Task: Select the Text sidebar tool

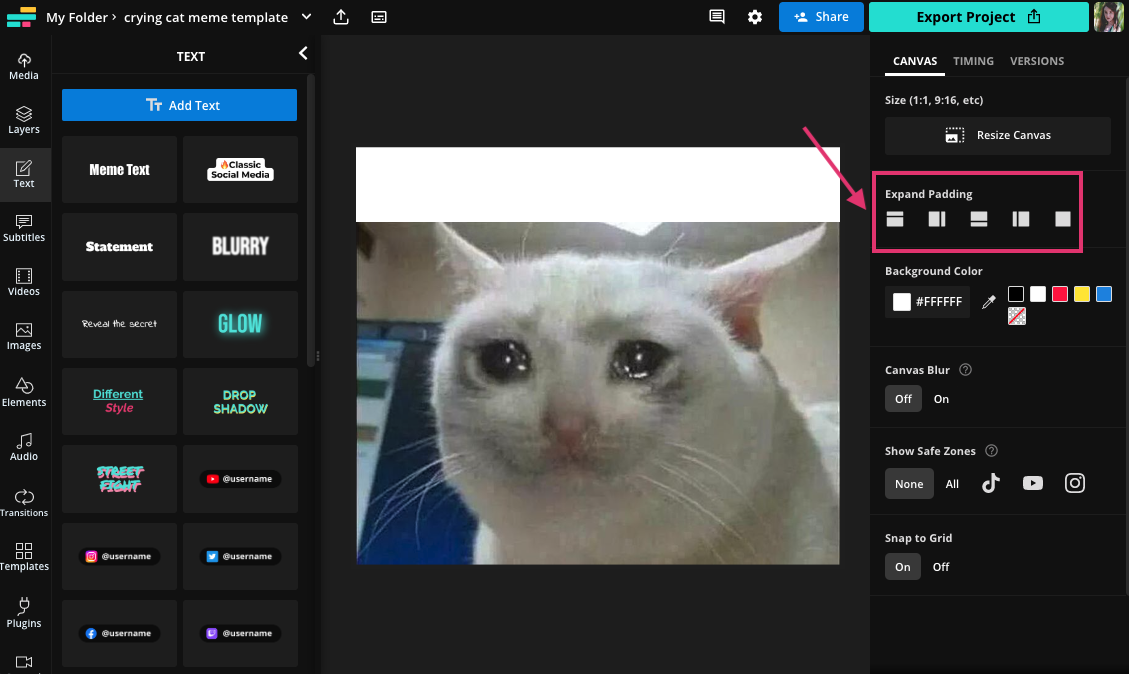Action: click(x=24, y=174)
